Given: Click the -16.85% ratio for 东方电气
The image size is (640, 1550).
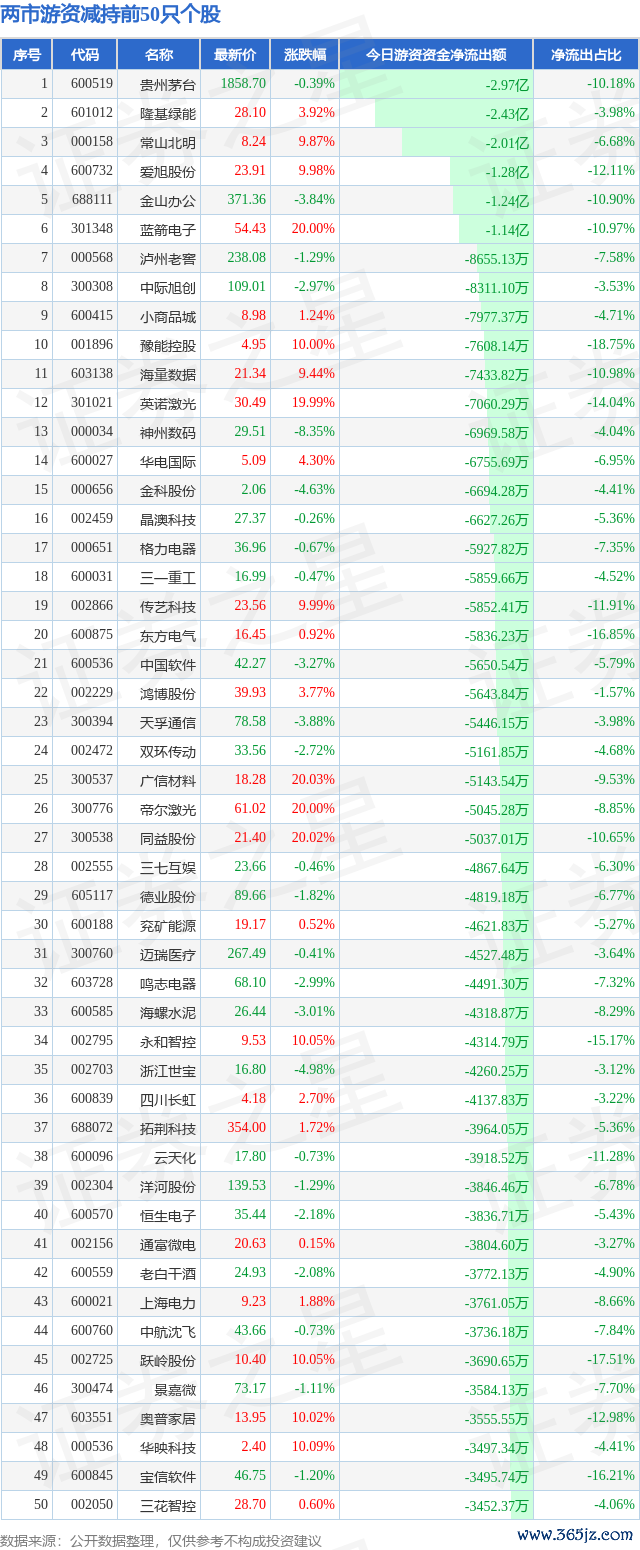Looking at the screenshot, I should (610, 635).
